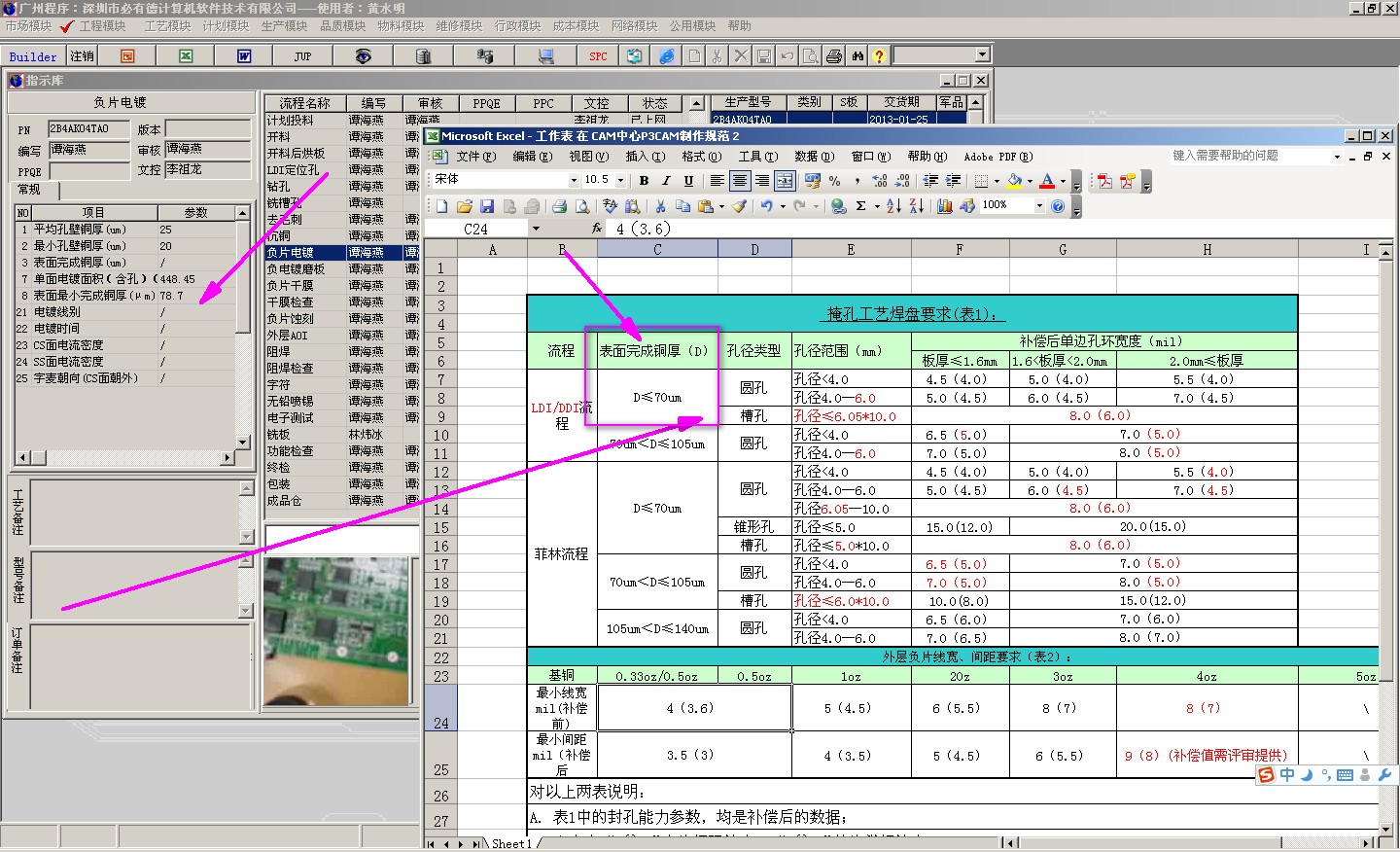1400x852 pixels.
Task: Click the Convert to Adobe PDF icon
Action: click(1104, 181)
